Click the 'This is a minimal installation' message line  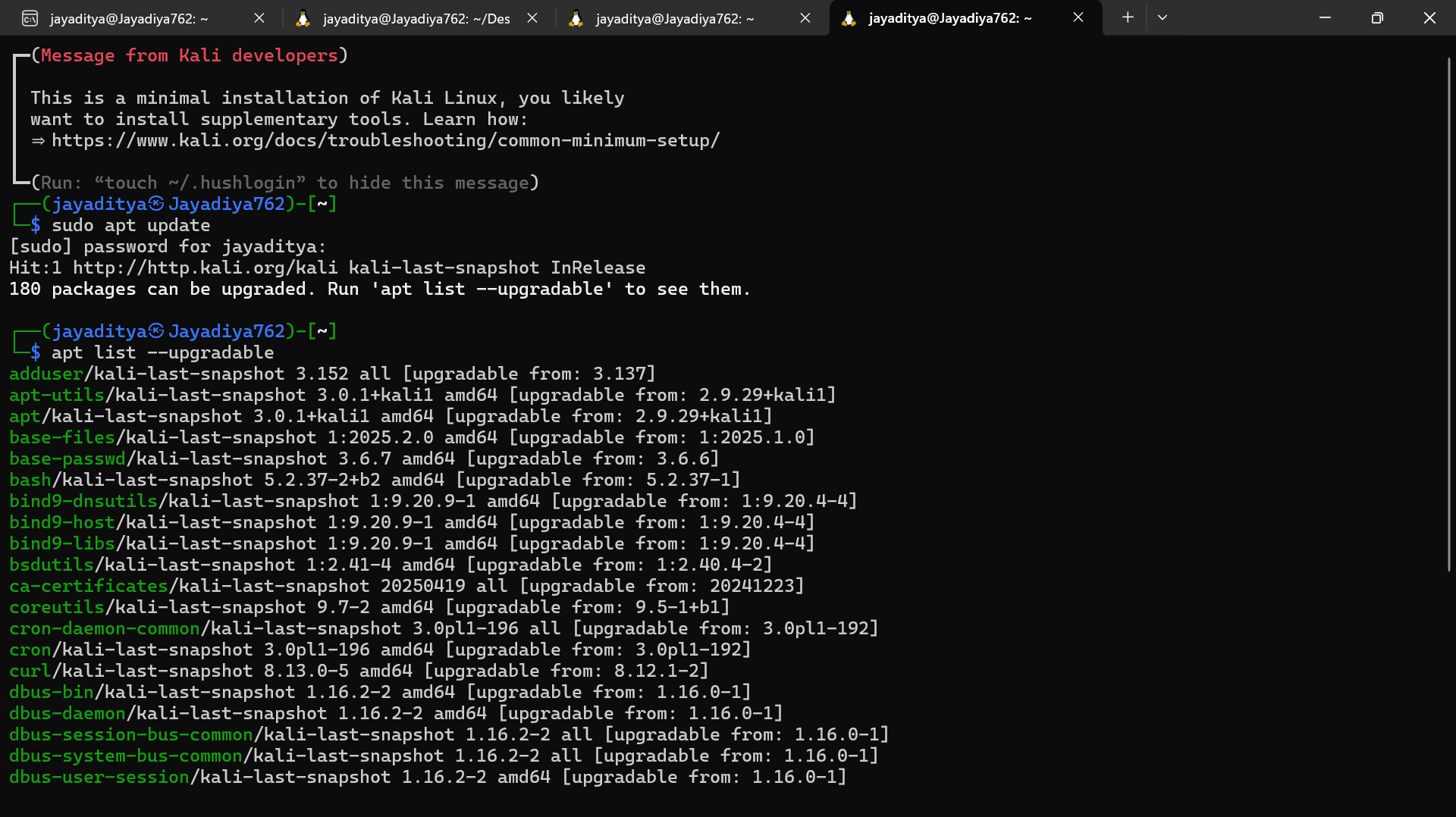[x=328, y=99]
